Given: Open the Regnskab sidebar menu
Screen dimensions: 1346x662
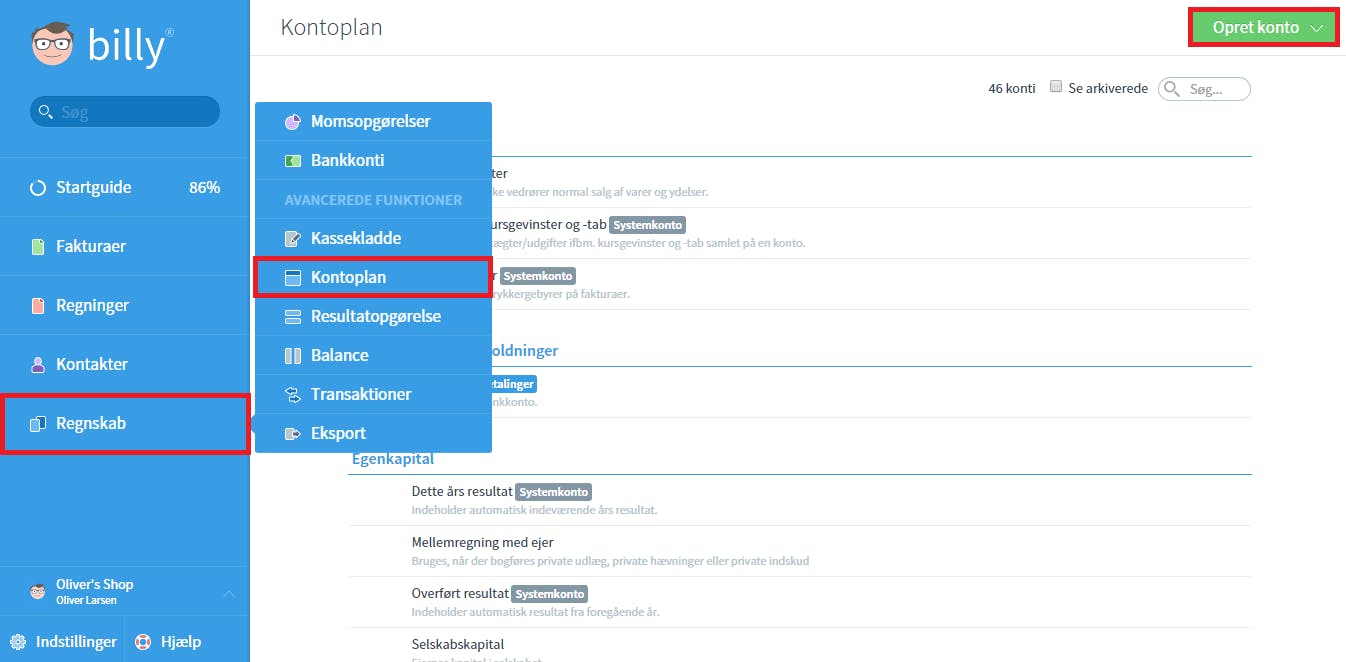Looking at the screenshot, I should point(125,424).
